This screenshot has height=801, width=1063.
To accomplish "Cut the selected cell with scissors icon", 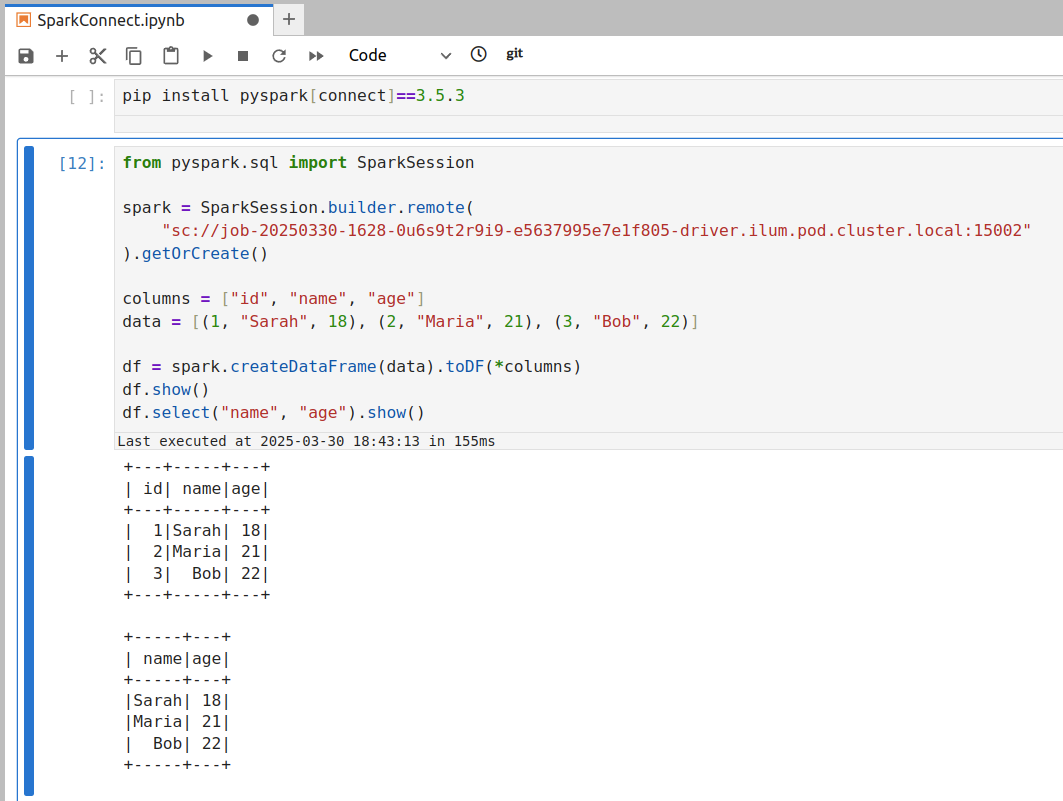I will coord(97,55).
